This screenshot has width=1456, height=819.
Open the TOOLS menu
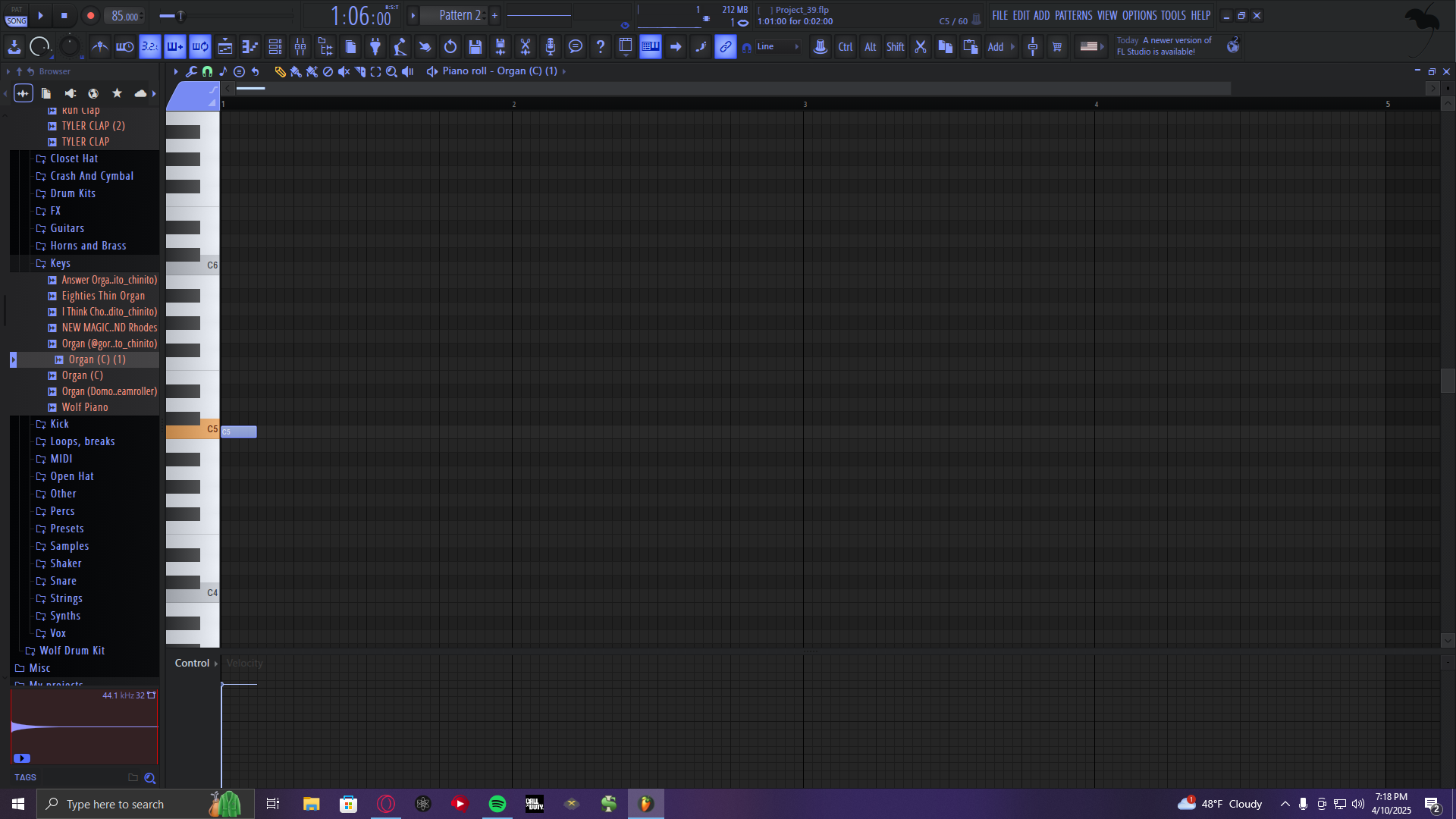coord(1172,15)
